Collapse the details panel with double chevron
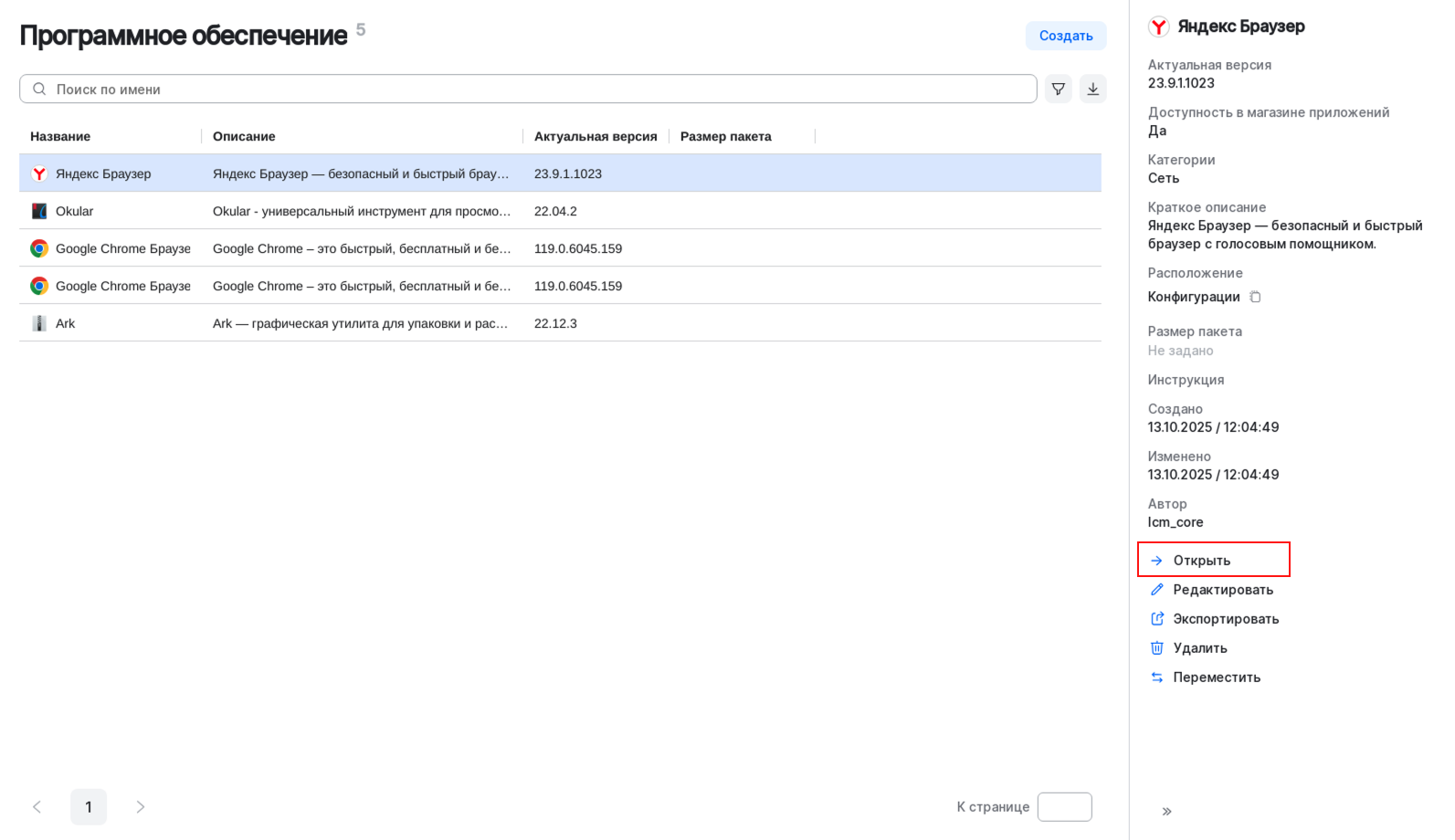 [x=1166, y=811]
